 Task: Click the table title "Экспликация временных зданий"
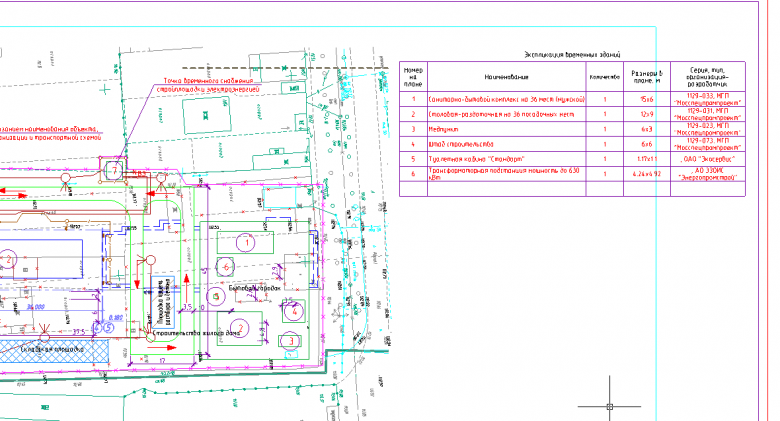click(572, 55)
